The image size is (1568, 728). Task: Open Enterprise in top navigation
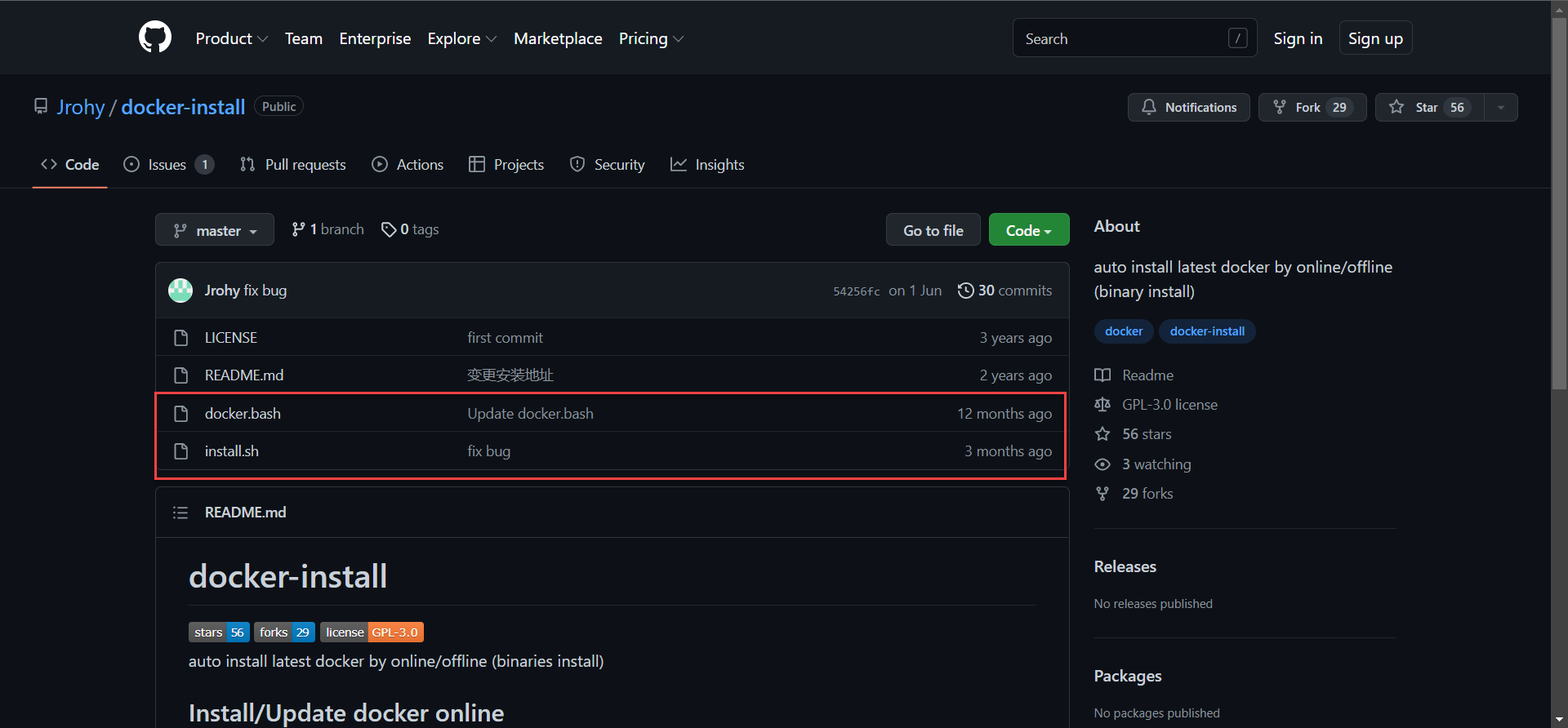coord(375,38)
